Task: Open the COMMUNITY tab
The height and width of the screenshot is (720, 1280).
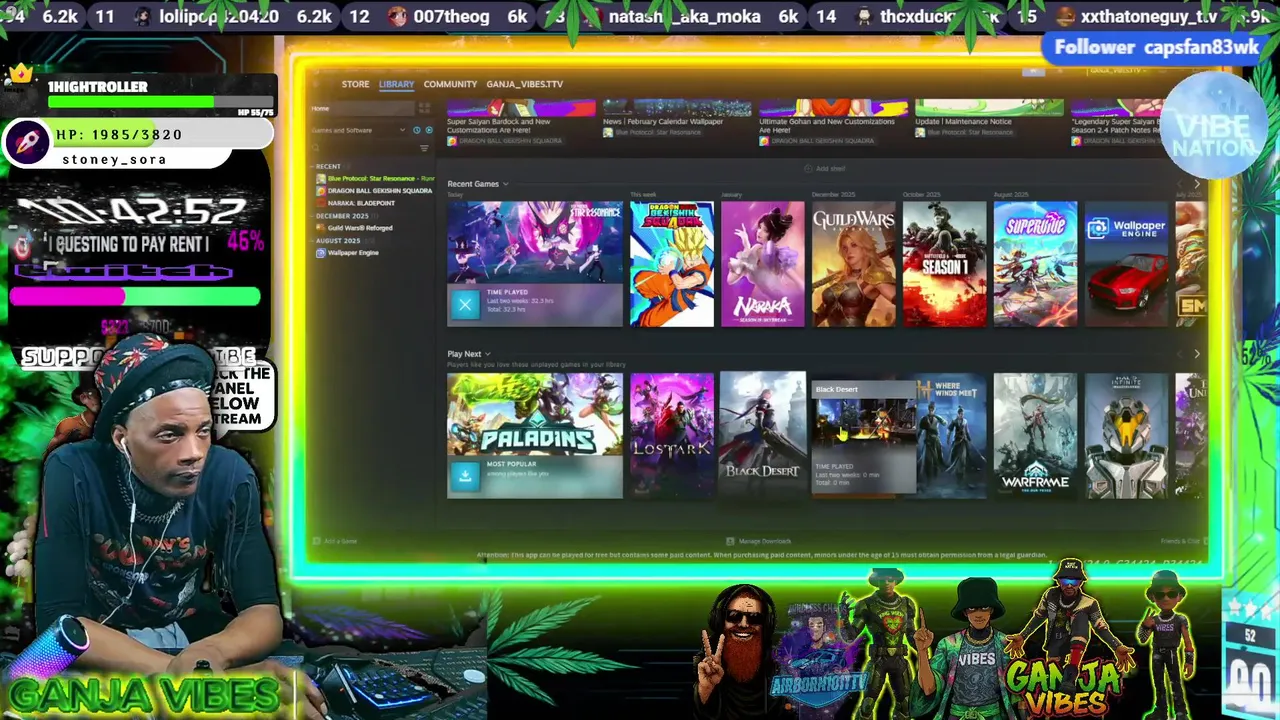Action: [x=450, y=84]
